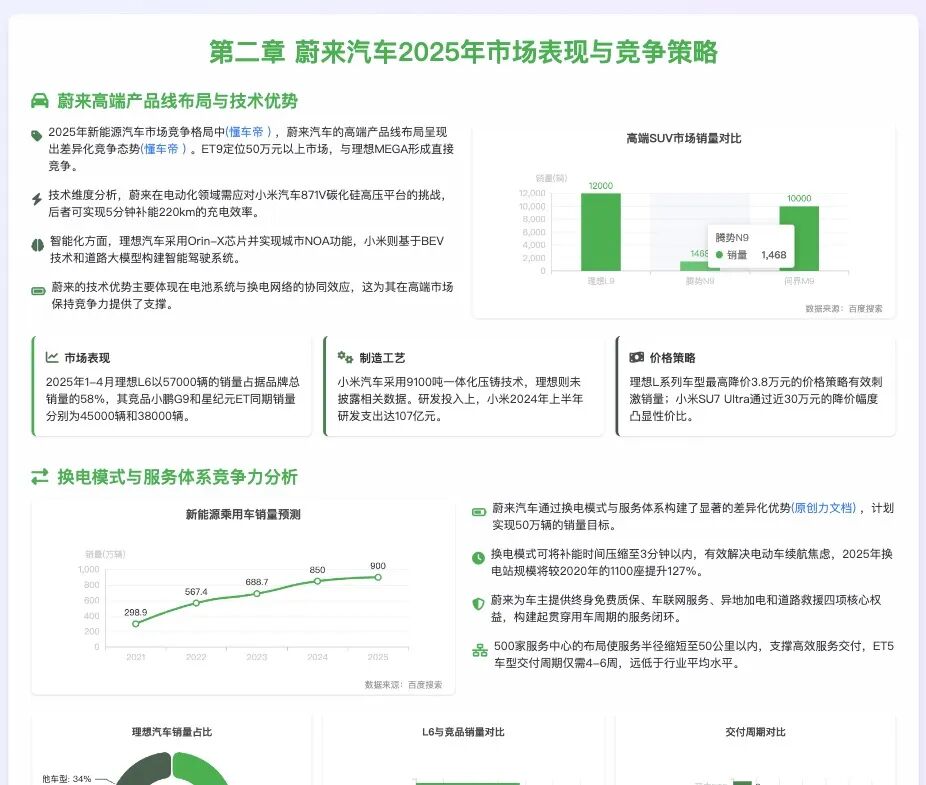Image resolution: width=926 pixels, height=785 pixels.
Task: Click the 2024 data point 850
Action: [317, 581]
